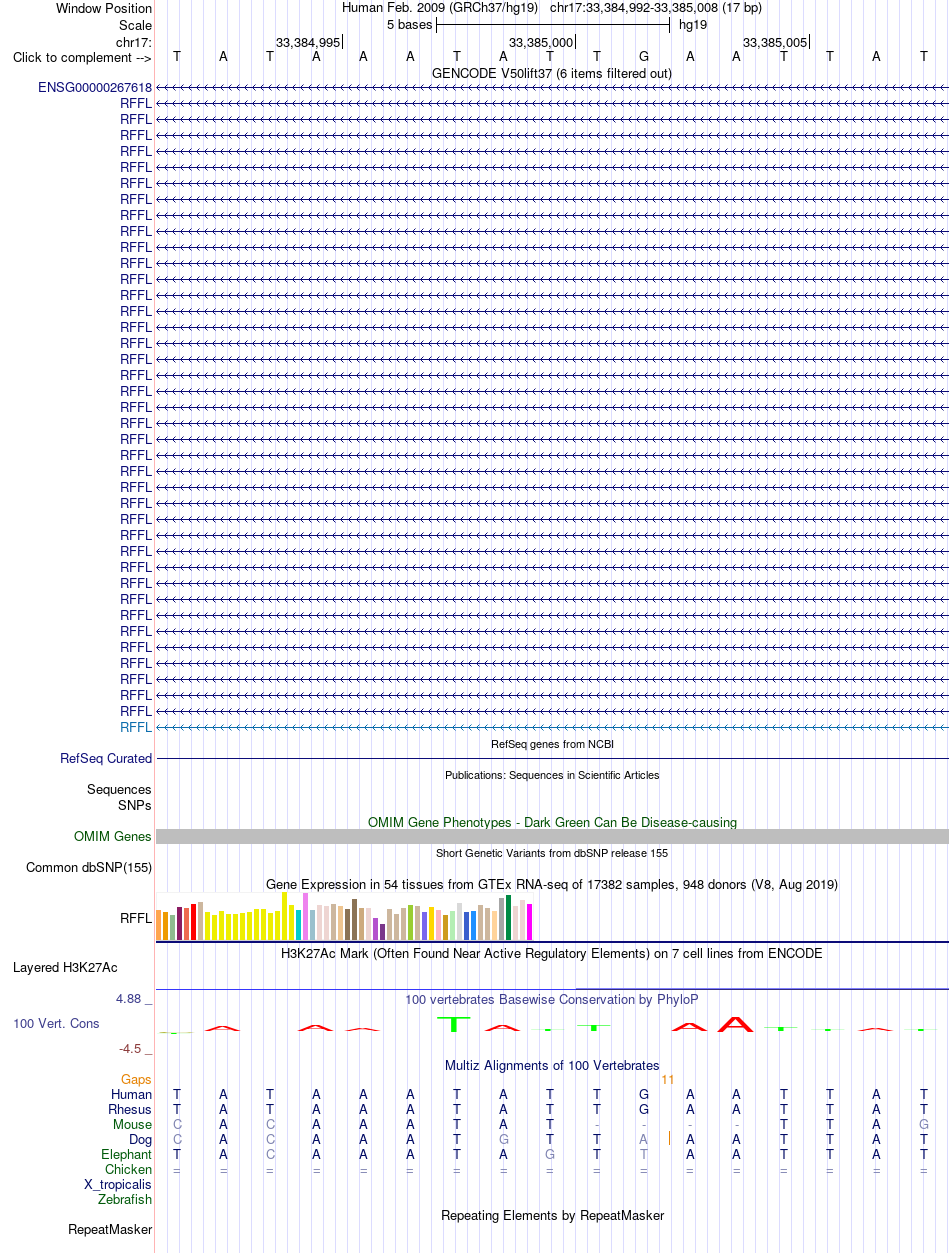Image resolution: width=950 pixels, height=1253 pixels.
Task: Open RefSeq genes from NCBI title
Action: click(552, 744)
